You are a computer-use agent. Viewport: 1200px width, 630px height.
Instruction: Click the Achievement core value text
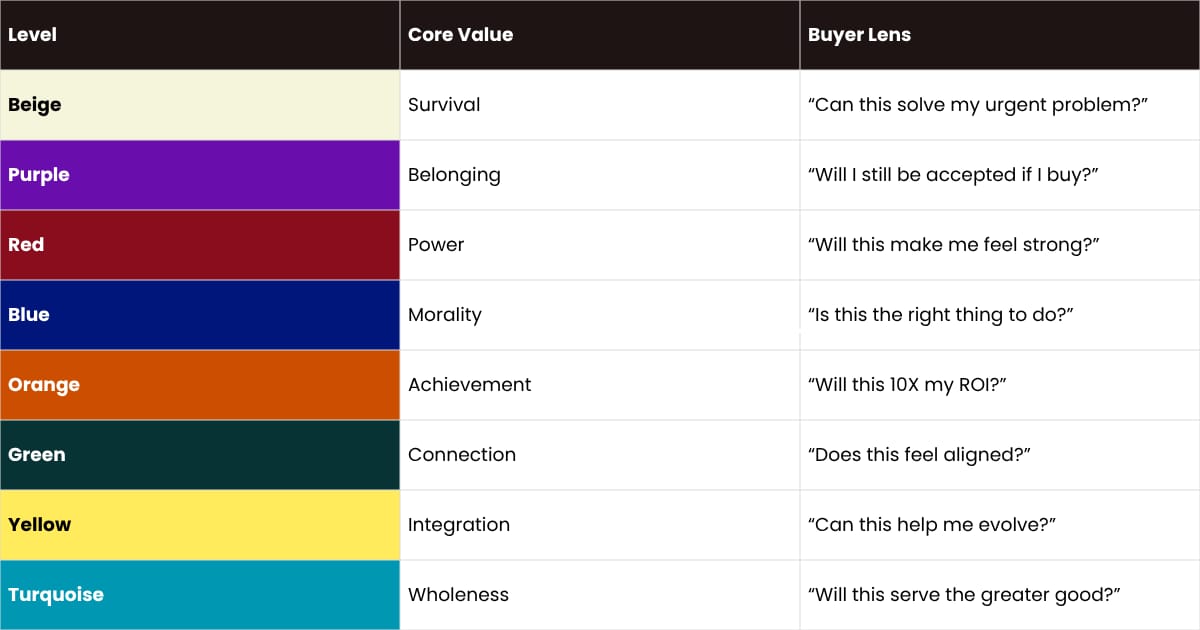point(469,385)
